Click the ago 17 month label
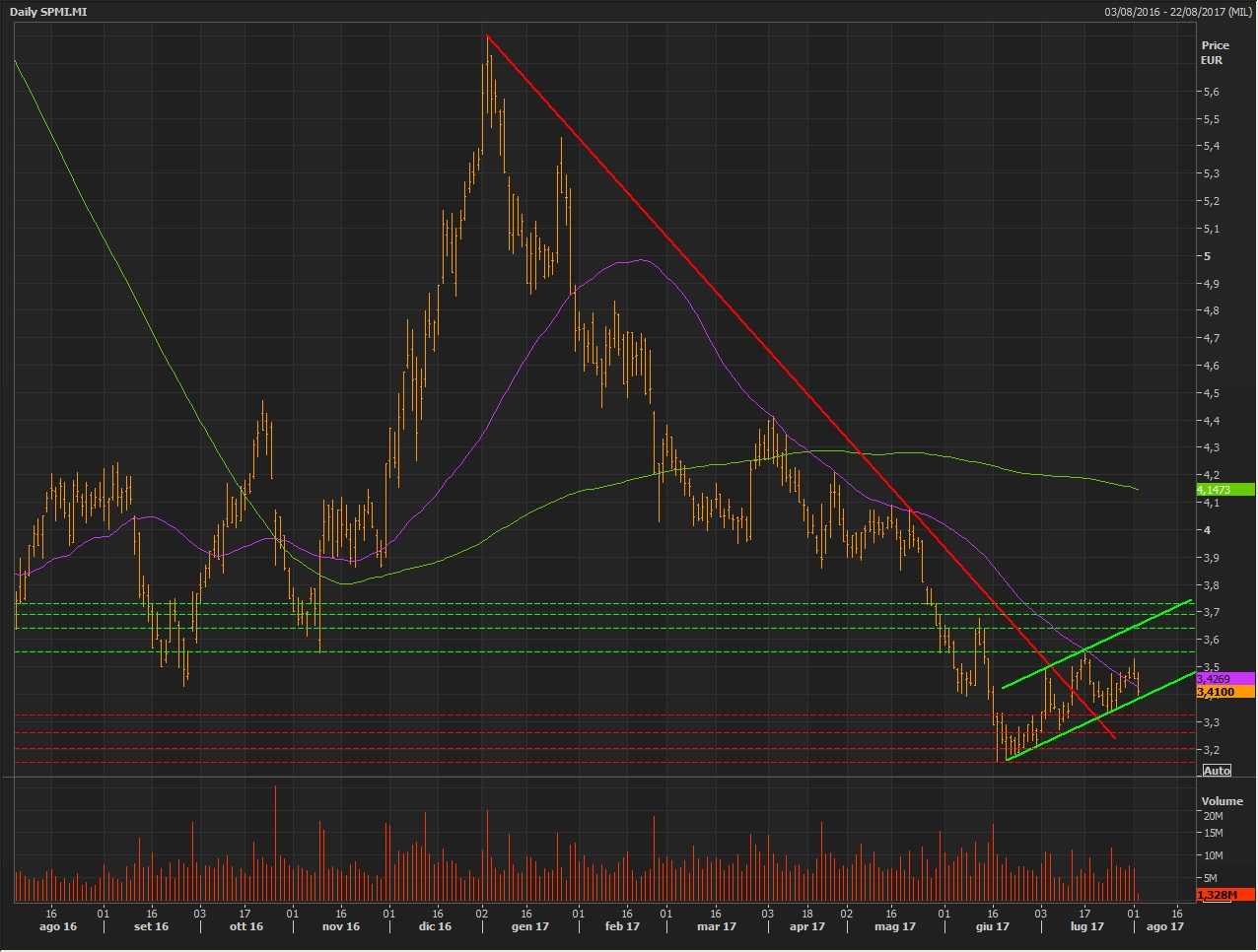The image size is (1258, 952). point(1164,926)
